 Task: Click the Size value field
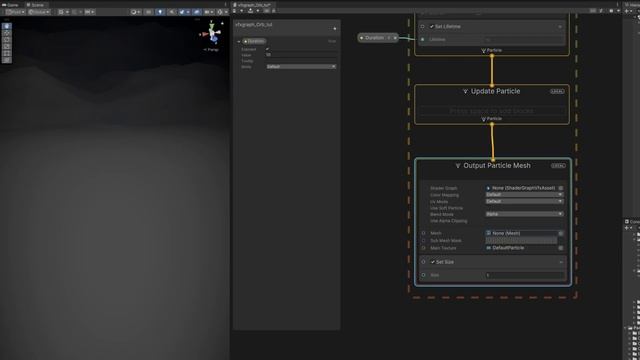pos(524,275)
